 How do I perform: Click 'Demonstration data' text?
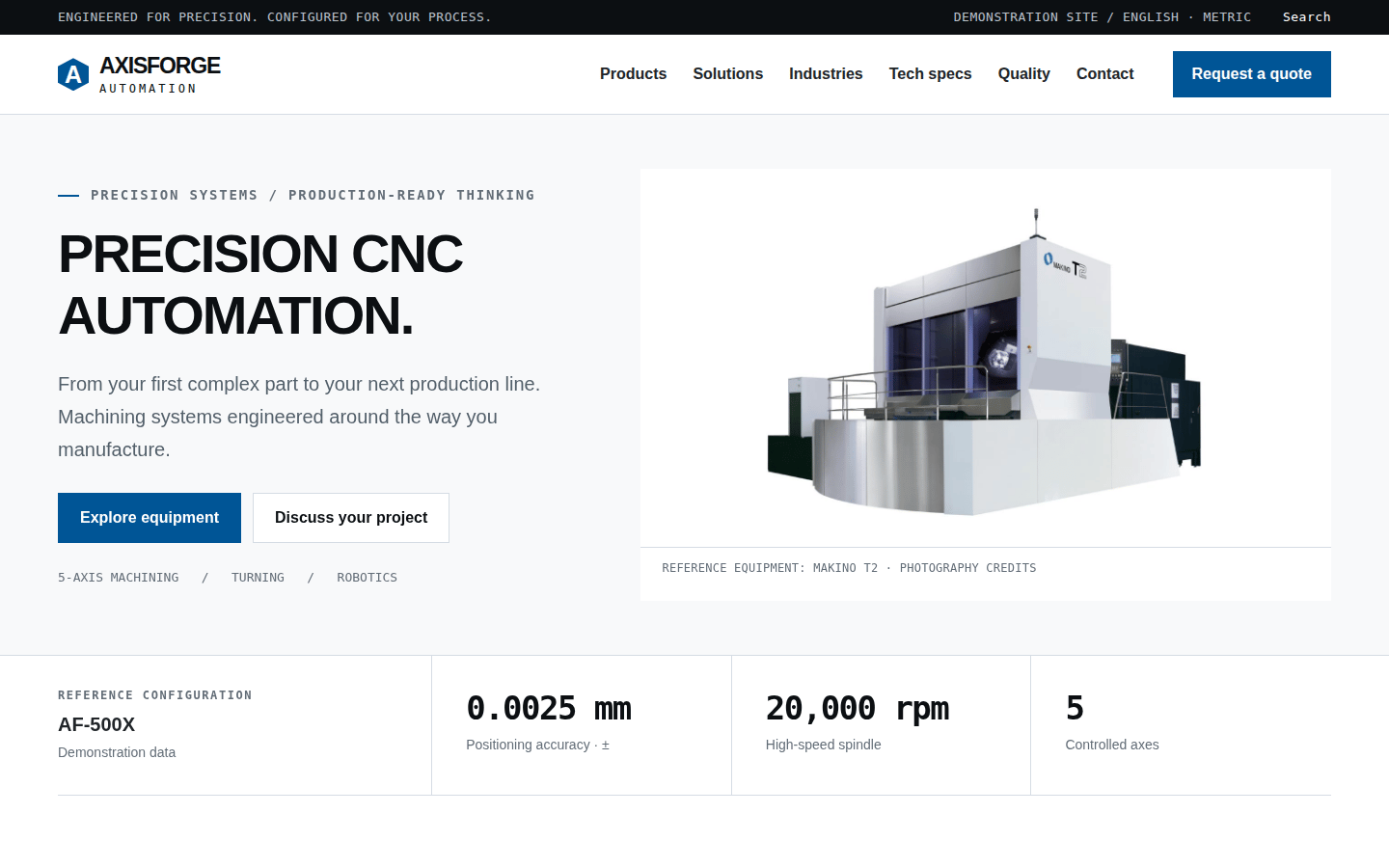point(117,752)
